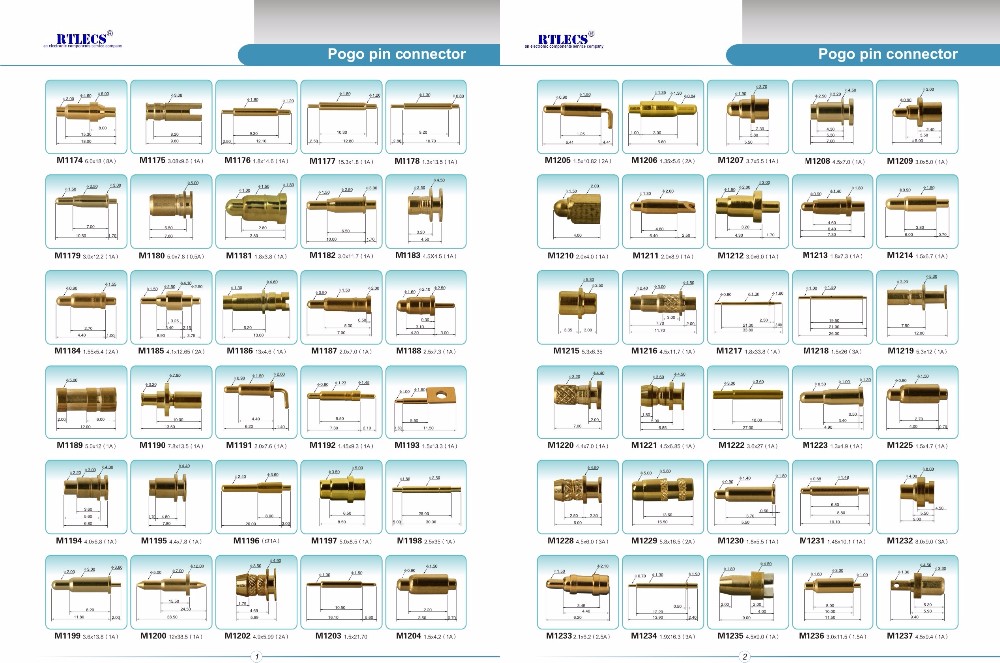The image size is (1000, 663).
Task: Click the M1200 model label
Action: coord(154,635)
